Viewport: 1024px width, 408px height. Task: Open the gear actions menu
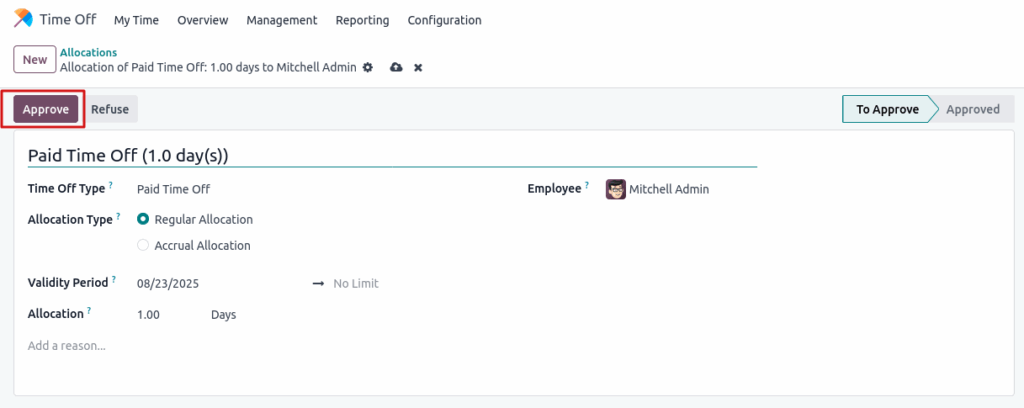(368, 67)
